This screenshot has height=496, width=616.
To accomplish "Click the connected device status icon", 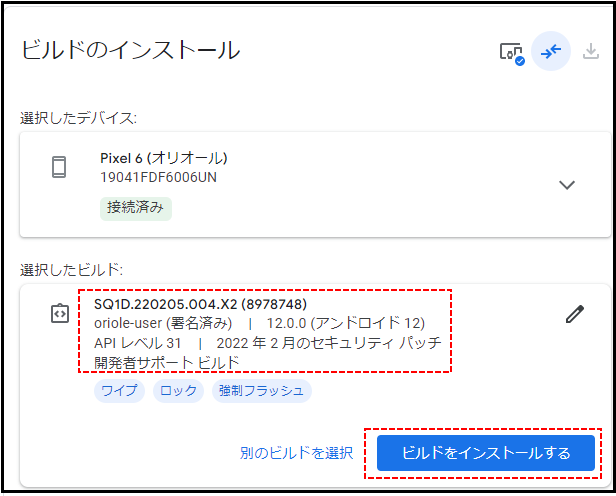I will 511,52.
